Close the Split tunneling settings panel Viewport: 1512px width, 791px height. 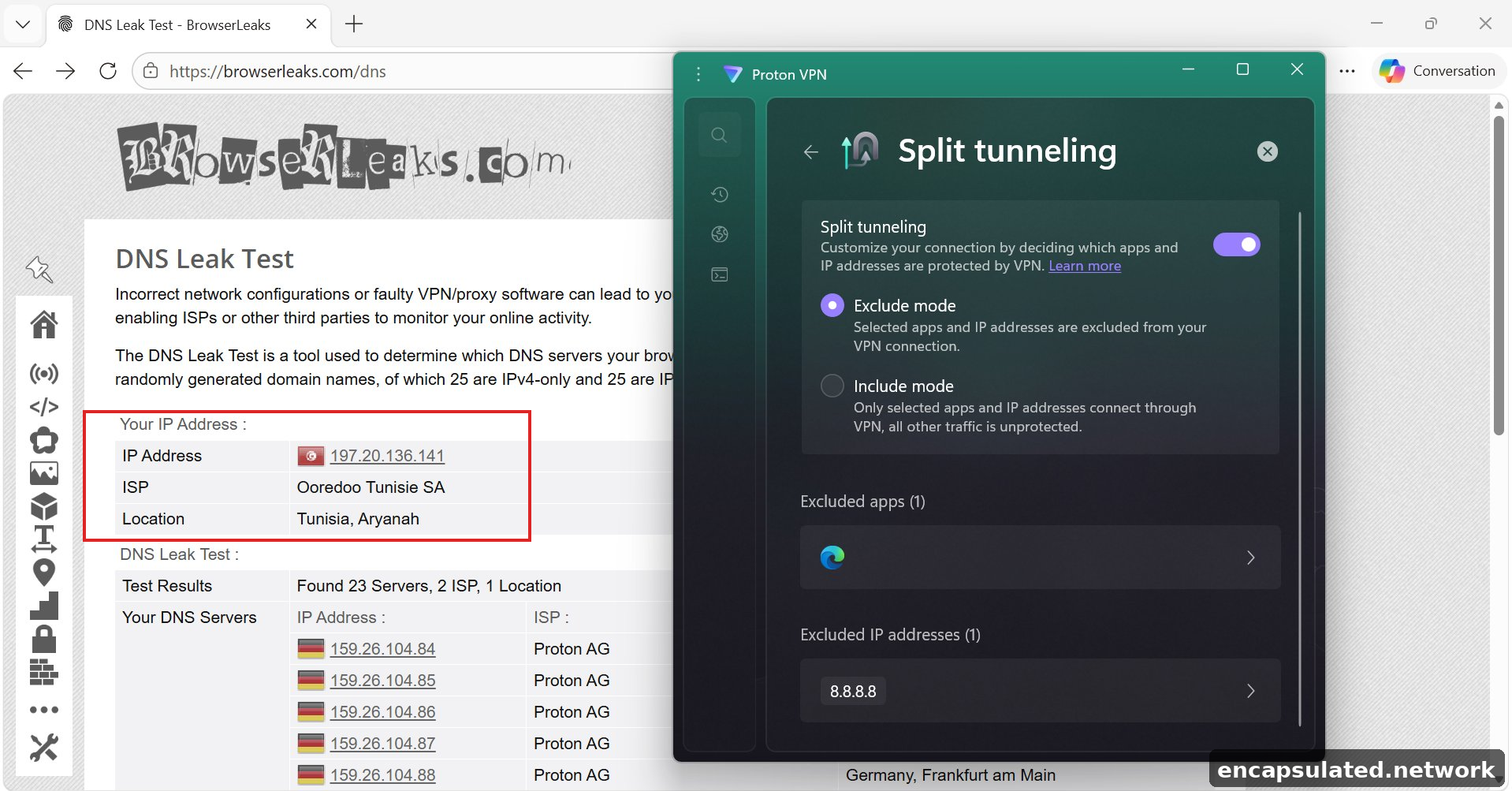pyautogui.click(x=1267, y=151)
